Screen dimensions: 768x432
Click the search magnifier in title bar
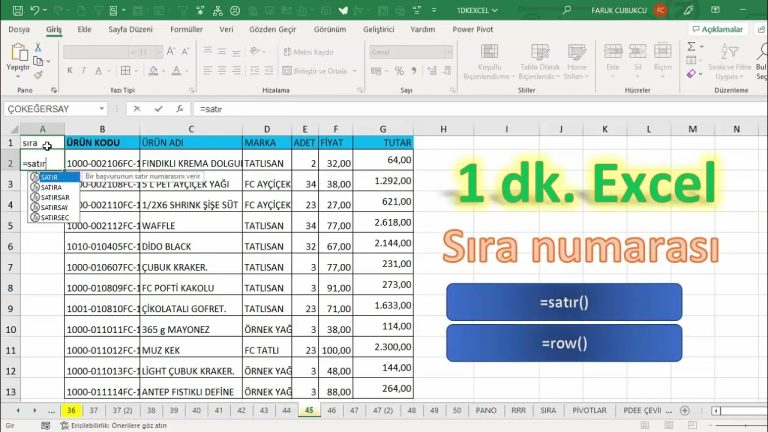pos(566,10)
